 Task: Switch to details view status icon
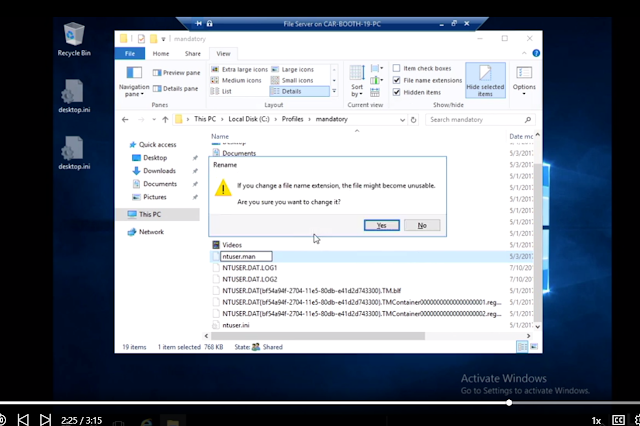(522, 347)
